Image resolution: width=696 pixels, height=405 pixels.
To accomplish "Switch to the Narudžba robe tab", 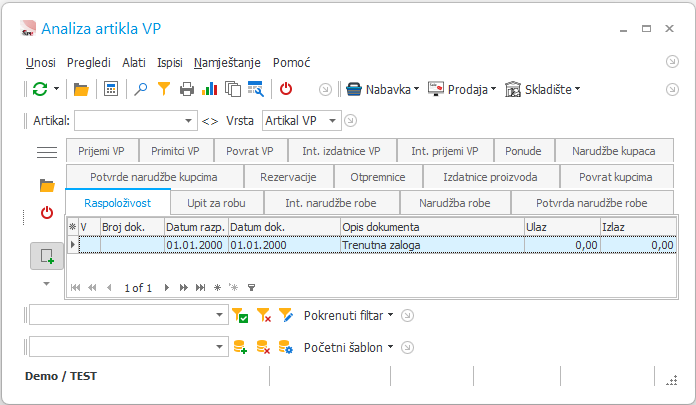I will pos(455,203).
